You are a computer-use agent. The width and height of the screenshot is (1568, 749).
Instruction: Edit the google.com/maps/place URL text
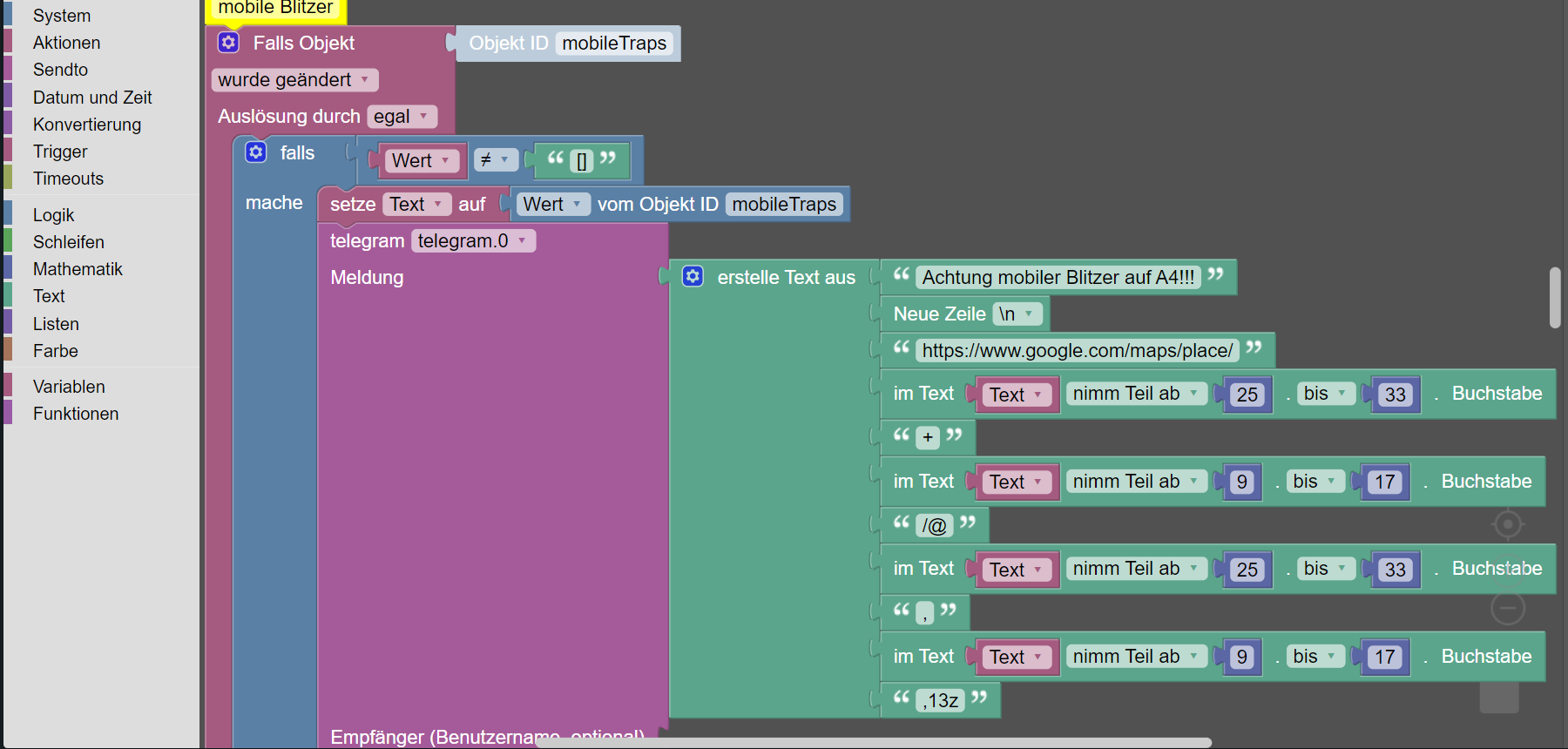(1078, 350)
